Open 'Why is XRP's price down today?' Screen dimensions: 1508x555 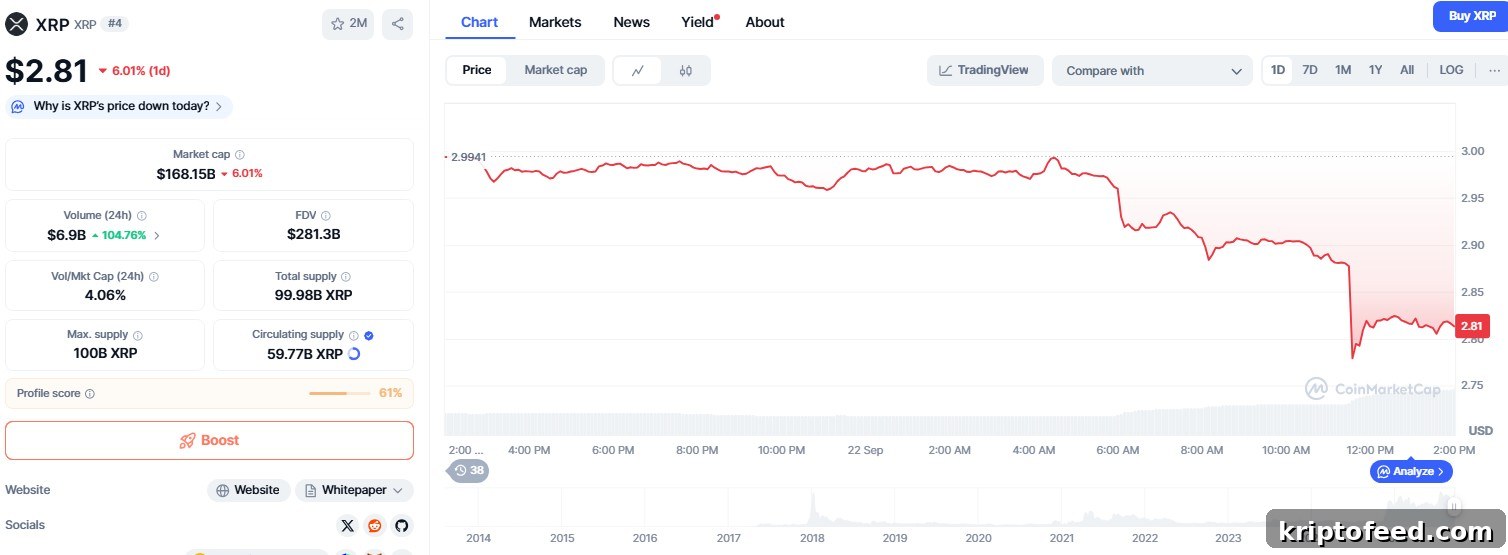tap(119, 106)
